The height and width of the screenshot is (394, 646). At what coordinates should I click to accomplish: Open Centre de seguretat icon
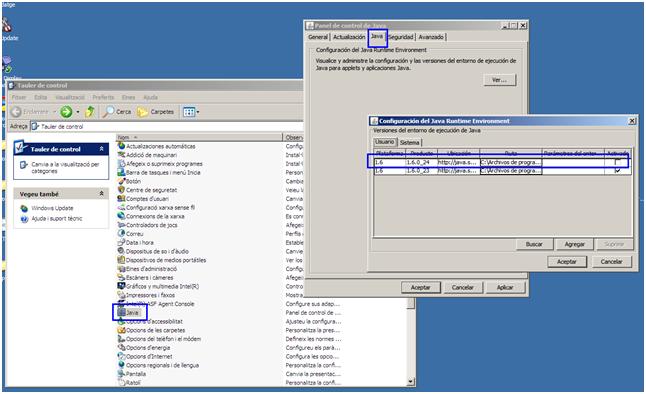coord(121,190)
